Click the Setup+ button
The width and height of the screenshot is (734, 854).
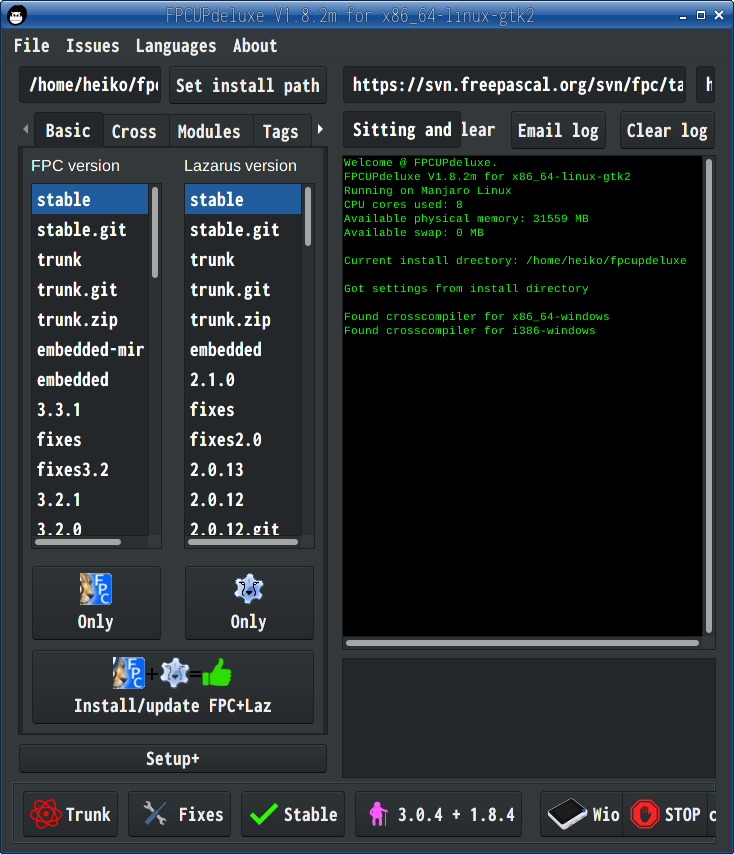pos(173,758)
